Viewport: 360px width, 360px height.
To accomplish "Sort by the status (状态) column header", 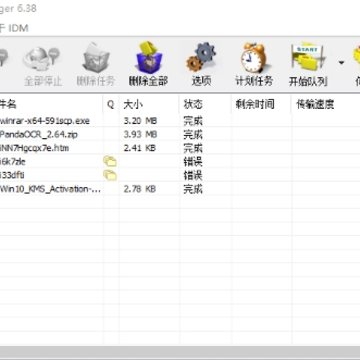I will pos(205,104).
